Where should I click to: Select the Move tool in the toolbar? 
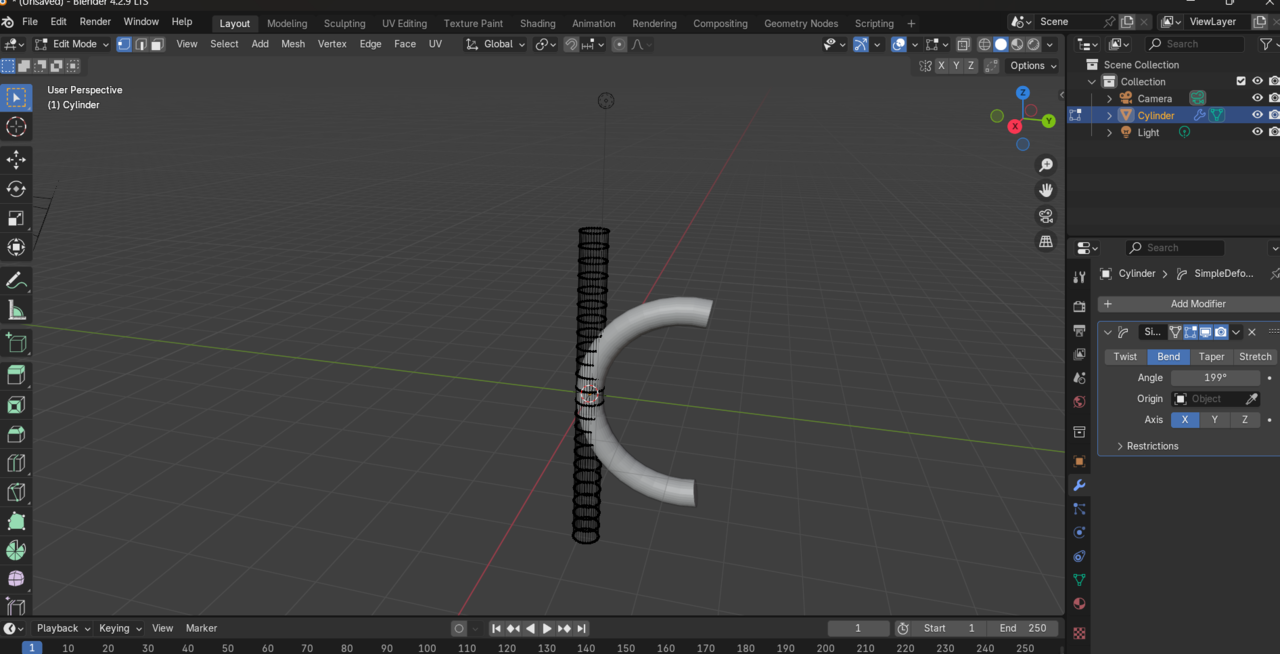coord(16,160)
